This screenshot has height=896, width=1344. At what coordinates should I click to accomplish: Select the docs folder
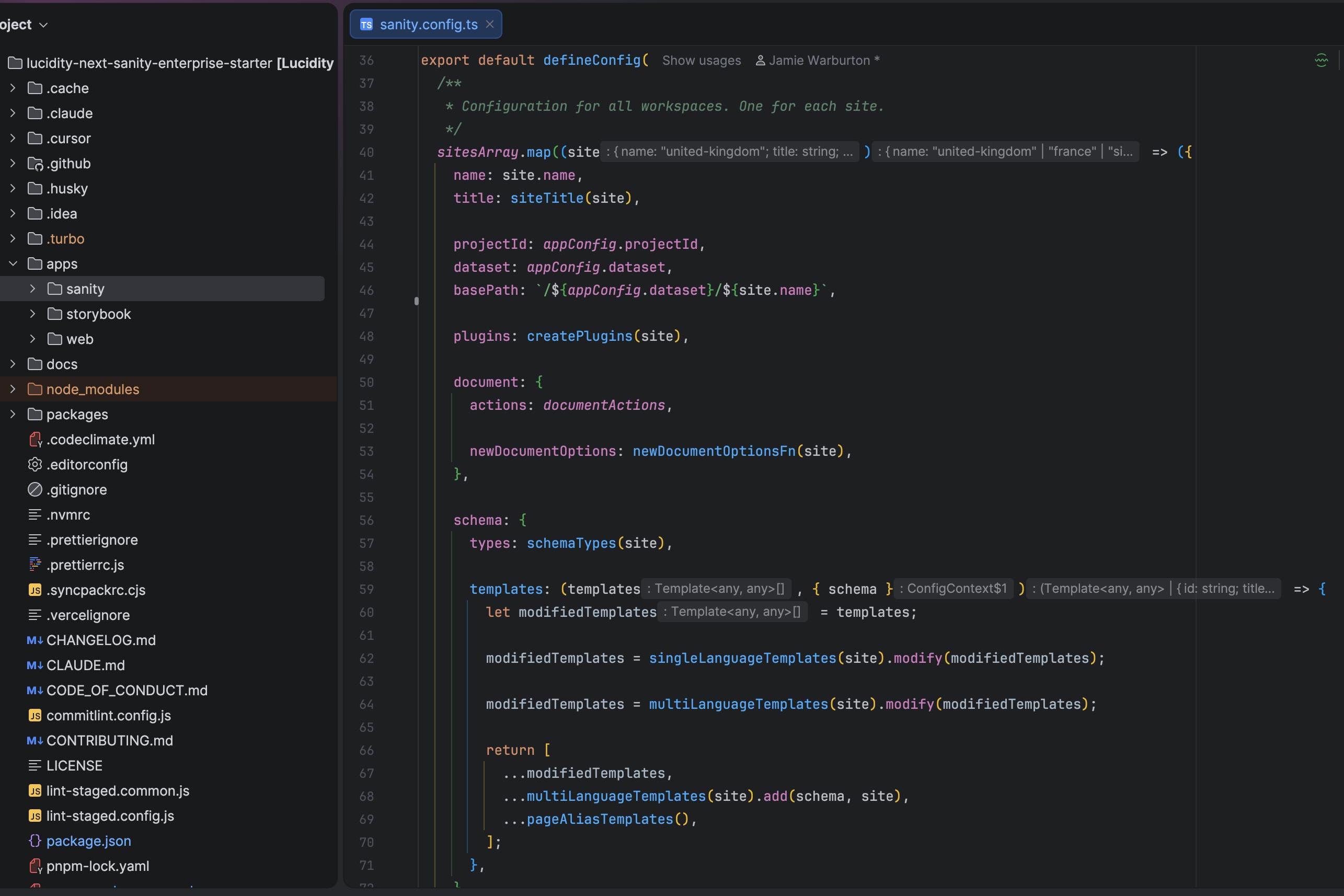point(62,364)
